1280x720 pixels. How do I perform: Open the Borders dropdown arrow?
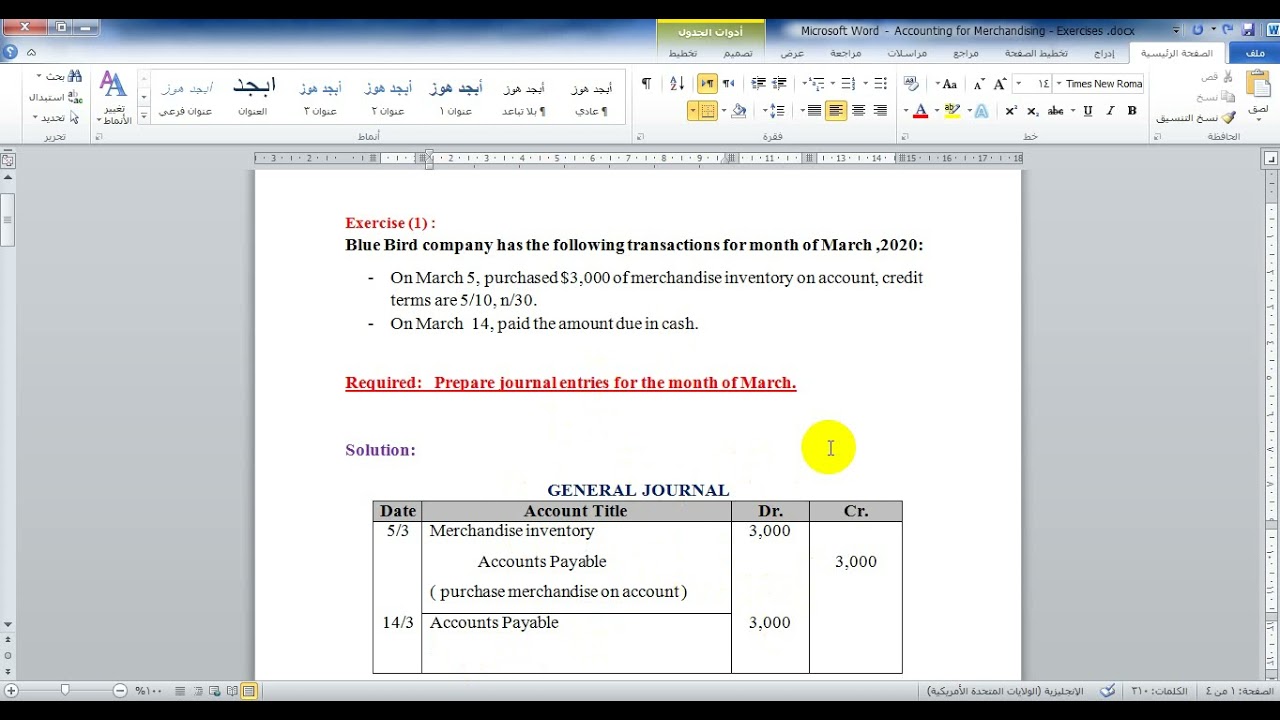[x=693, y=111]
